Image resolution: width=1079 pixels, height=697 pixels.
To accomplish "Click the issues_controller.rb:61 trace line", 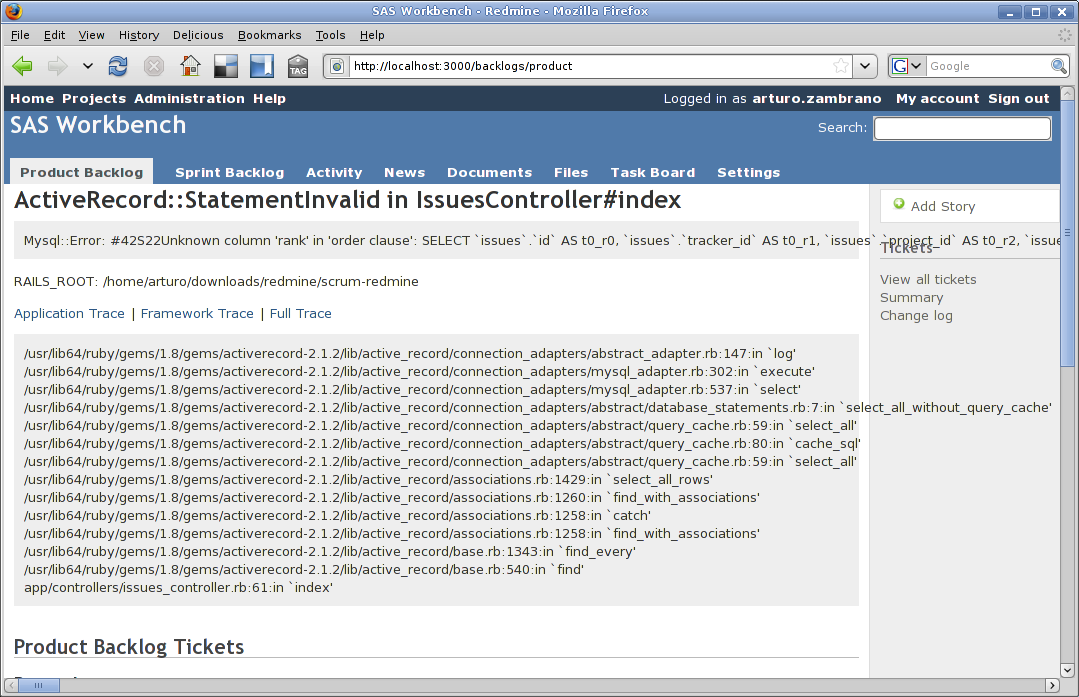I will [178, 588].
